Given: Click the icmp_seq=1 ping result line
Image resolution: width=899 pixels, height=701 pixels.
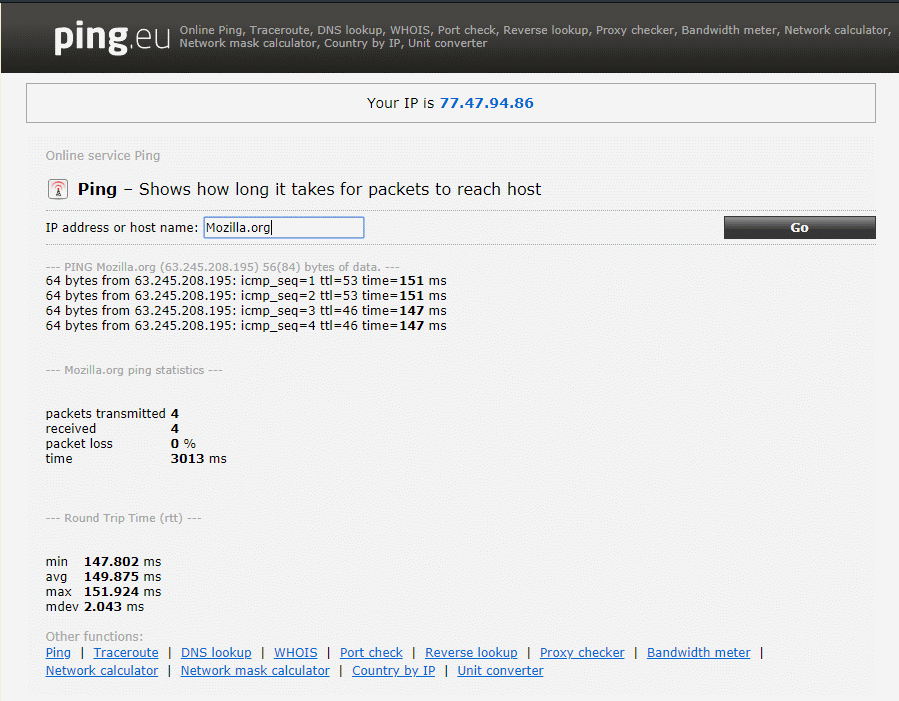Looking at the screenshot, I should click(246, 281).
